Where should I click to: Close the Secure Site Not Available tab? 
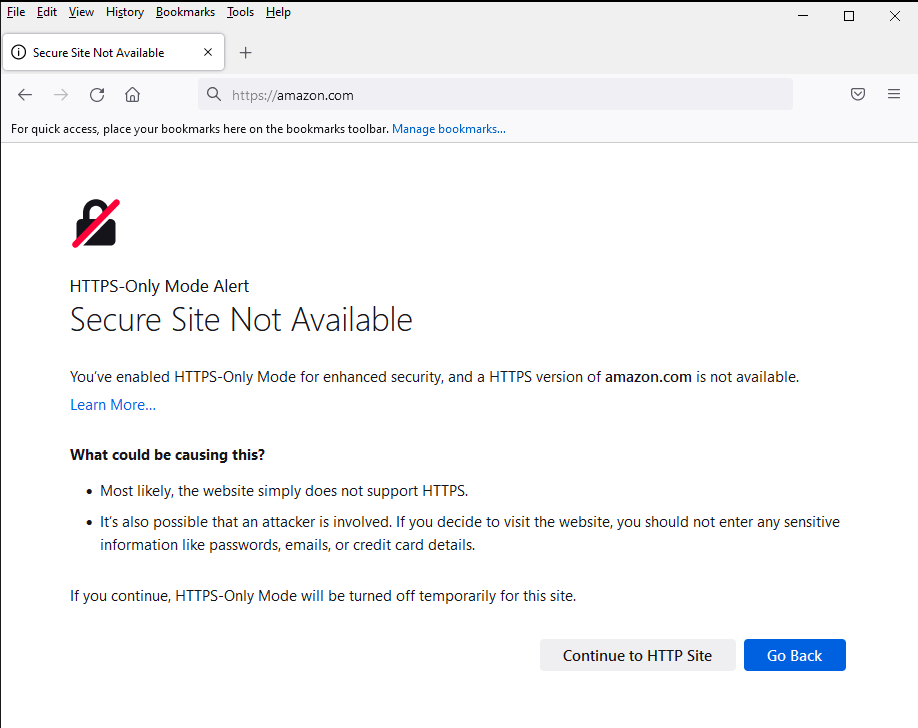click(x=208, y=52)
